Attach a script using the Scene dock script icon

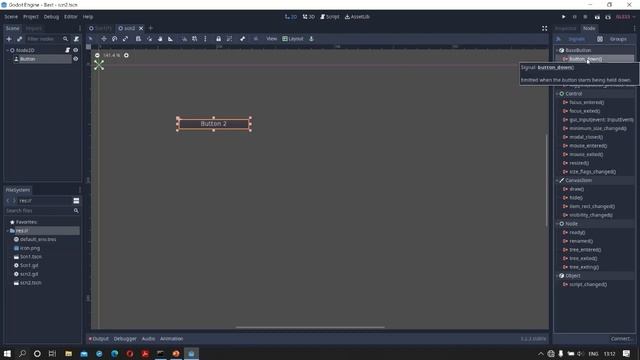[76, 39]
